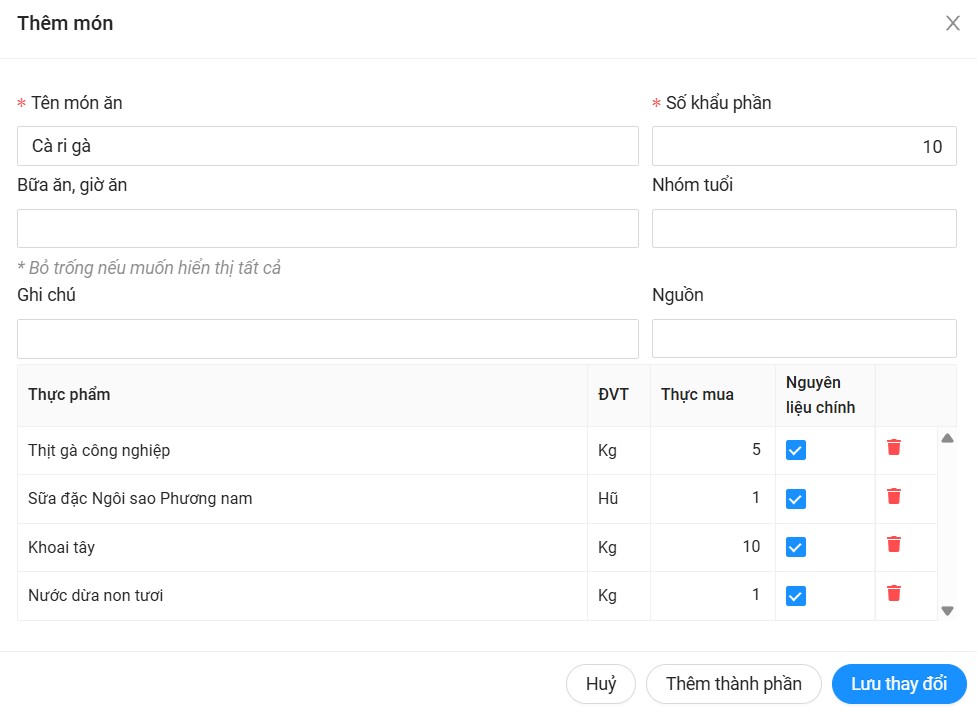Click the Tên món ăn input field
Screen dimensions: 977x710
(x=327, y=146)
